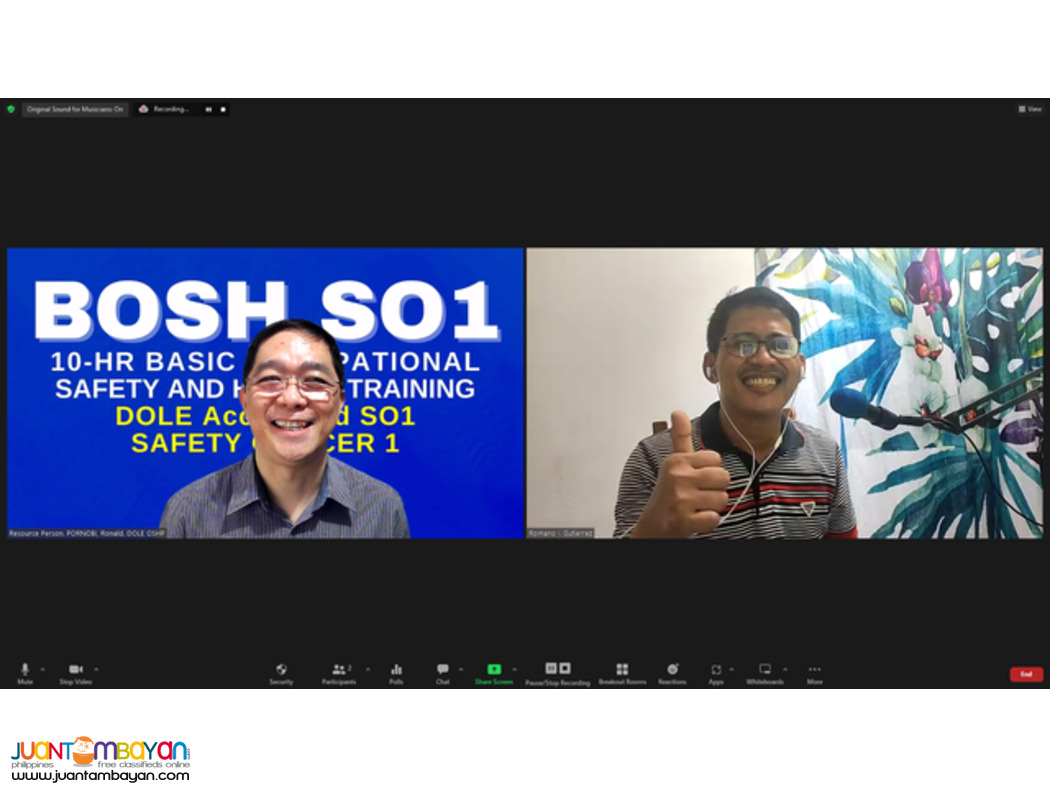Open the Chat panel icon

441,668
